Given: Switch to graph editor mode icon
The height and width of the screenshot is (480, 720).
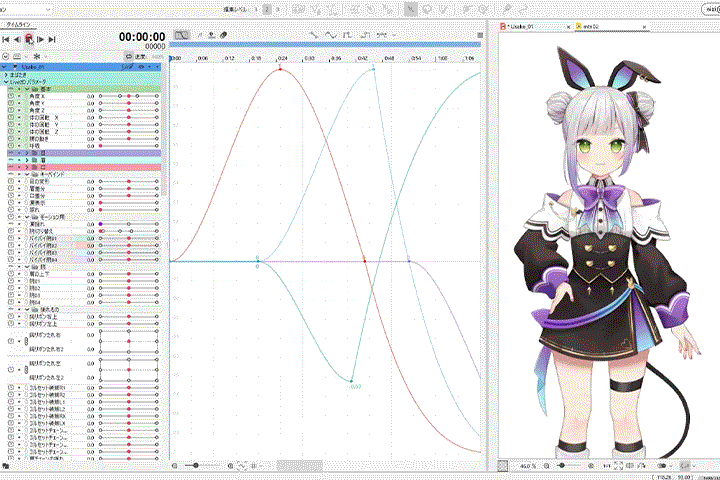Looking at the screenshot, I should click(182, 35).
